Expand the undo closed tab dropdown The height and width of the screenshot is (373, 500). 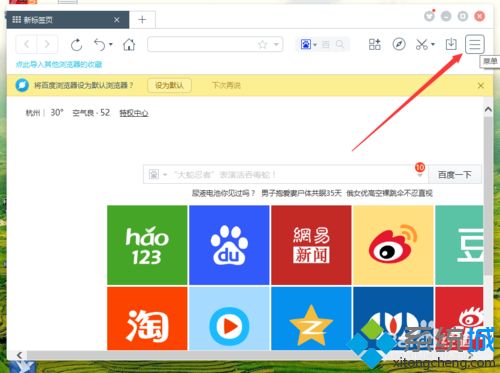coord(111,44)
